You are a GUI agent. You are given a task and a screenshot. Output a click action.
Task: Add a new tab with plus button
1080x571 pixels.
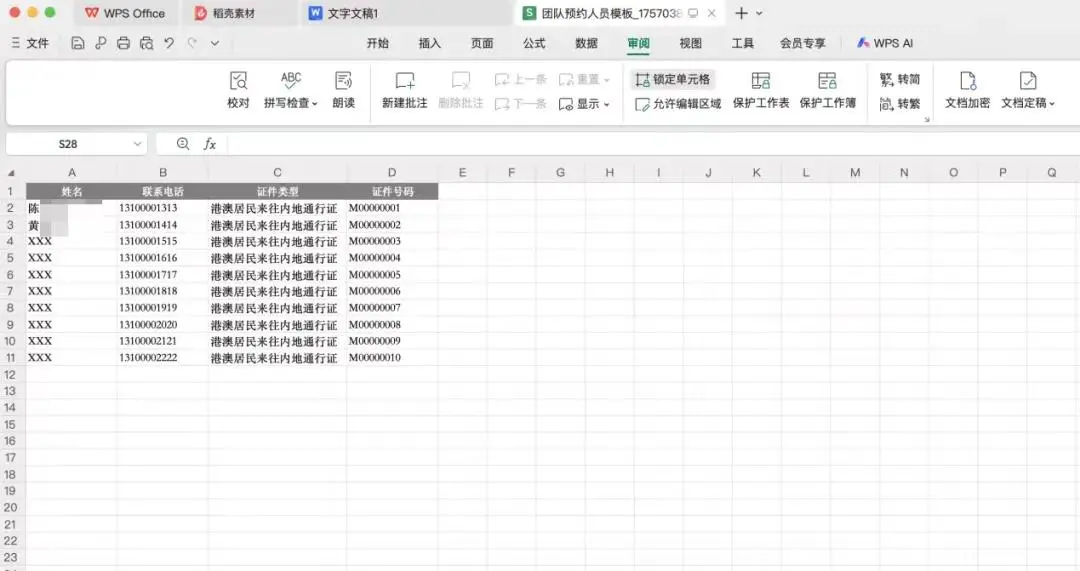[x=741, y=13]
